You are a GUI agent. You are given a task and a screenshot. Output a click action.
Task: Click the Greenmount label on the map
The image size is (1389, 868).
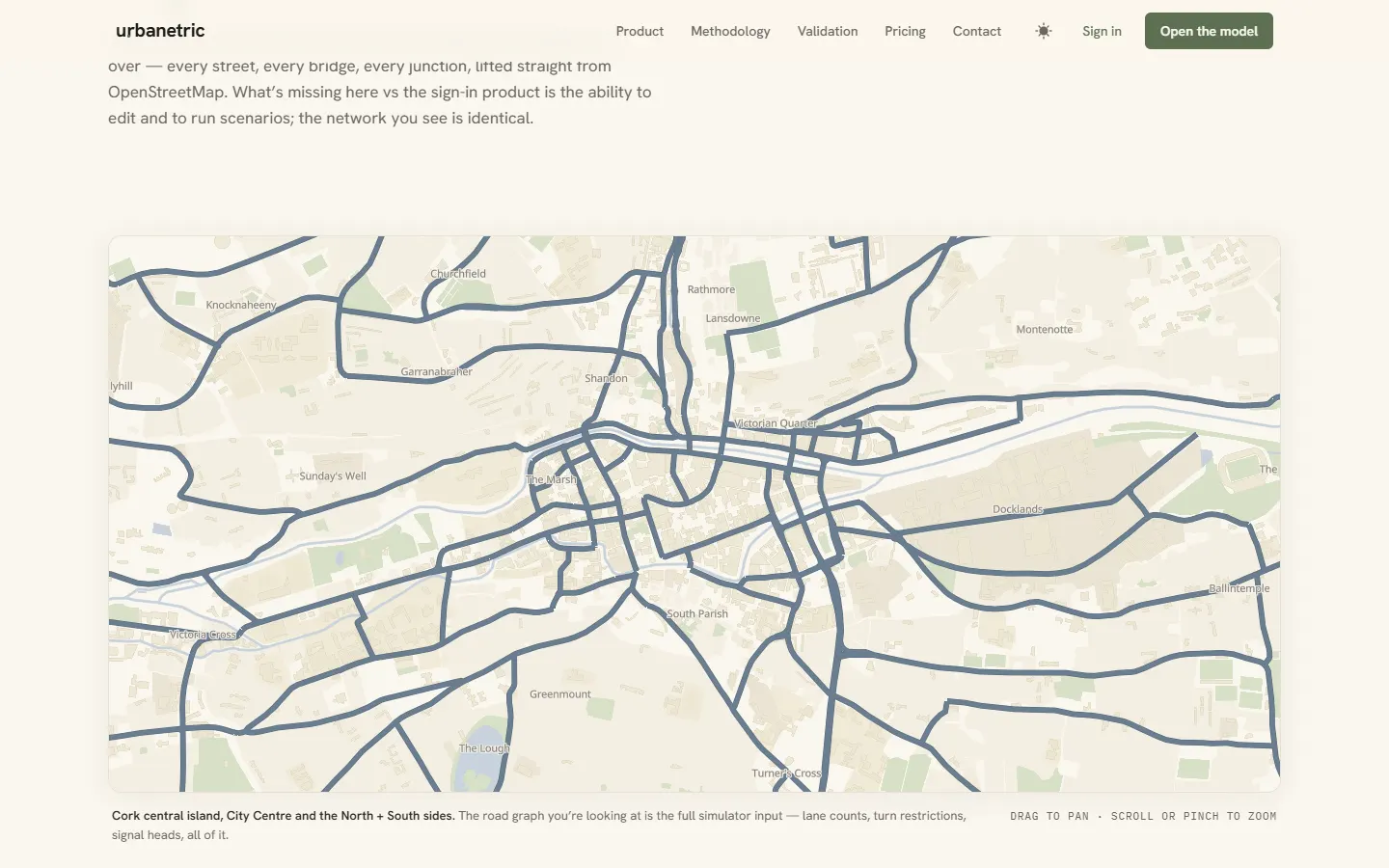pyautogui.click(x=560, y=694)
